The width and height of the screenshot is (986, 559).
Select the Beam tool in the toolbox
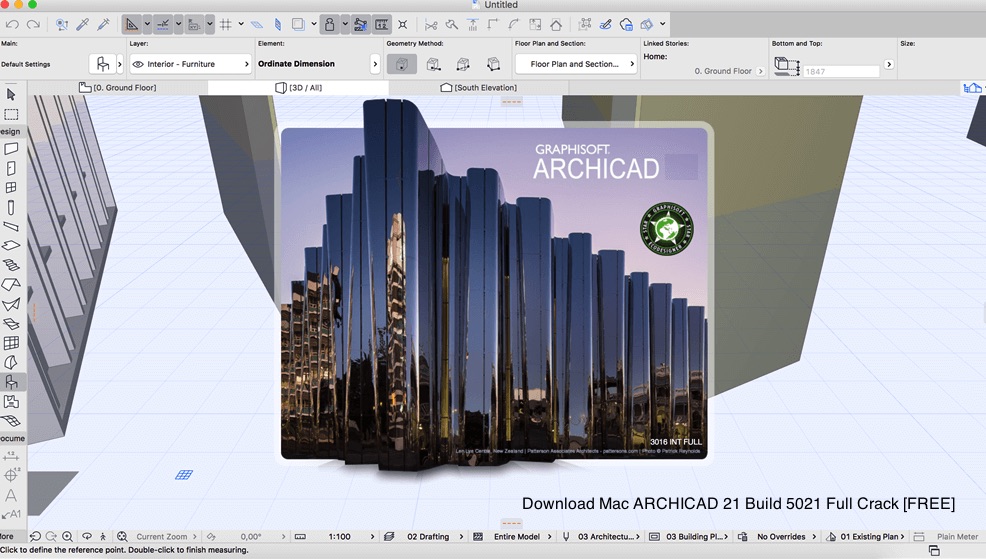pyautogui.click(x=11, y=226)
